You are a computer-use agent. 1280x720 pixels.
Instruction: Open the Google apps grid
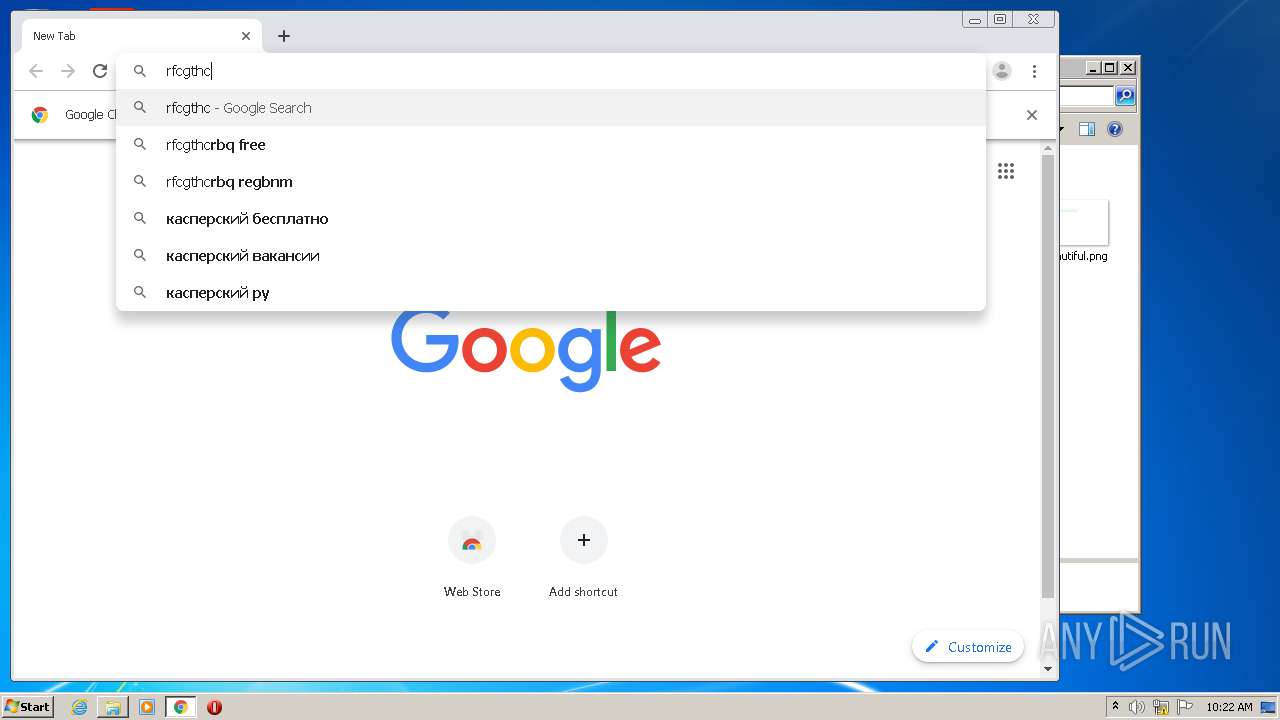[1006, 171]
